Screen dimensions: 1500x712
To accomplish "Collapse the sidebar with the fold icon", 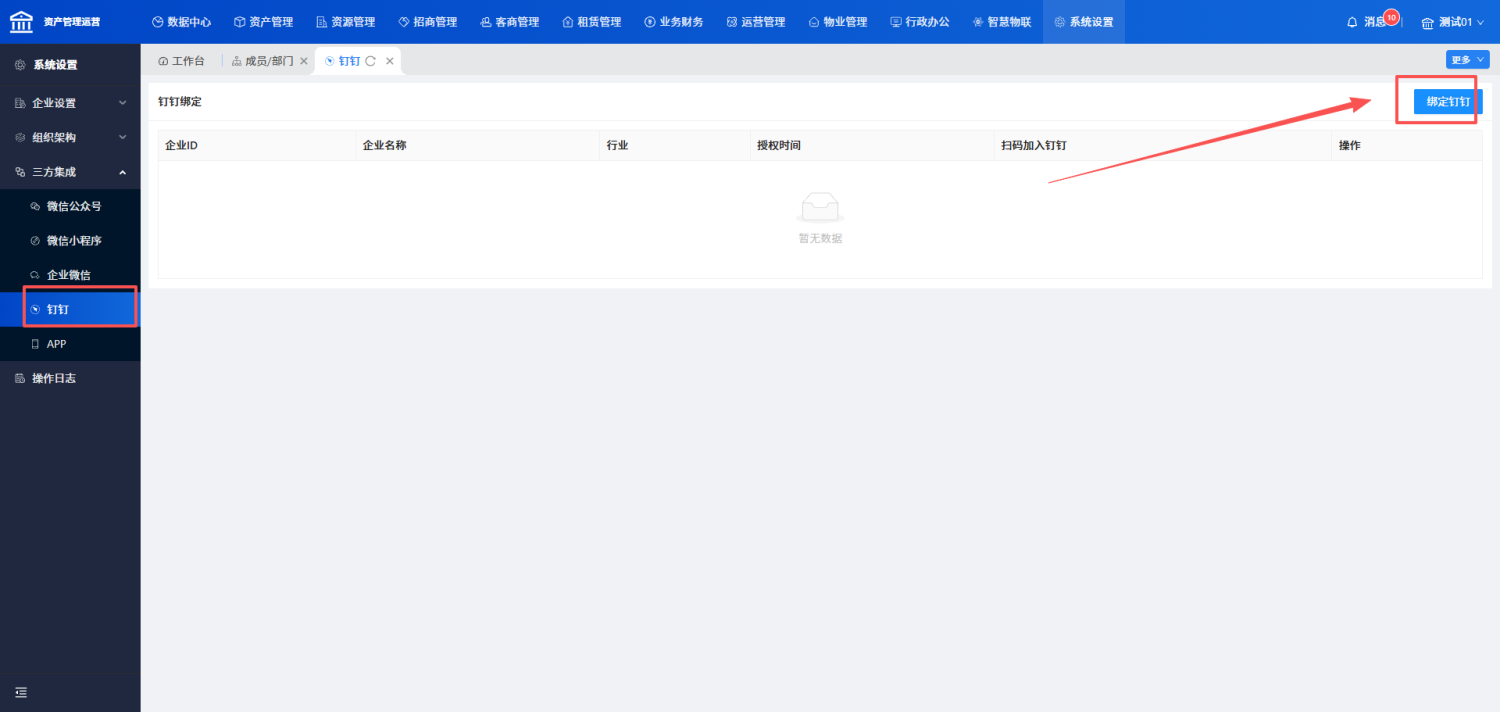I will 21,692.
